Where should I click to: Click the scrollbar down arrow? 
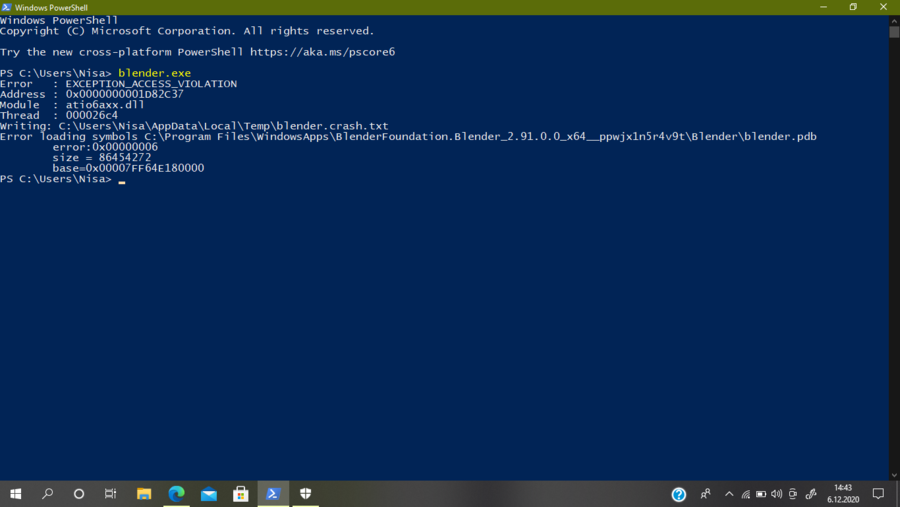tap(894, 475)
